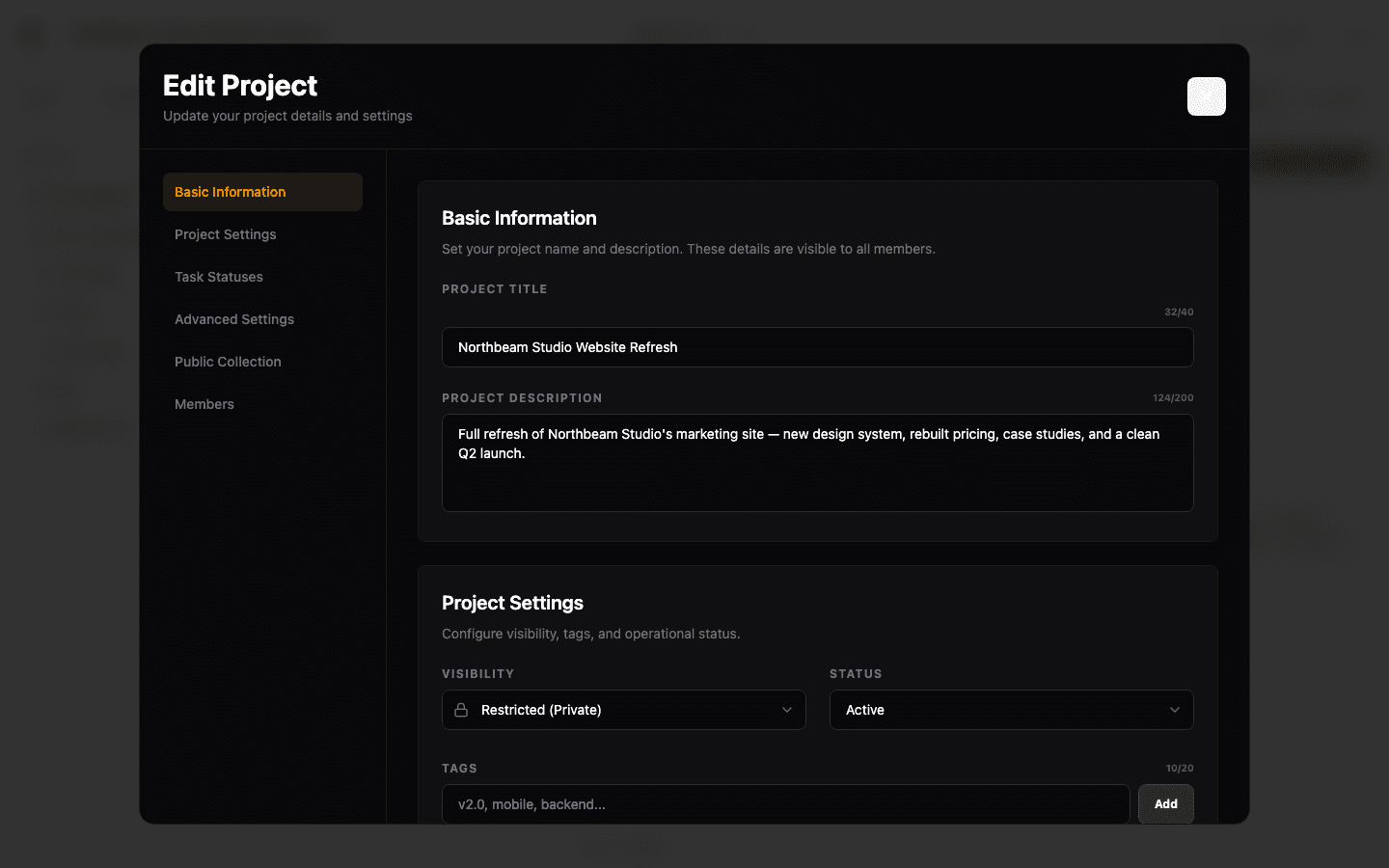Close the Edit Project dialog
The image size is (1389, 868).
[1206, 96]
